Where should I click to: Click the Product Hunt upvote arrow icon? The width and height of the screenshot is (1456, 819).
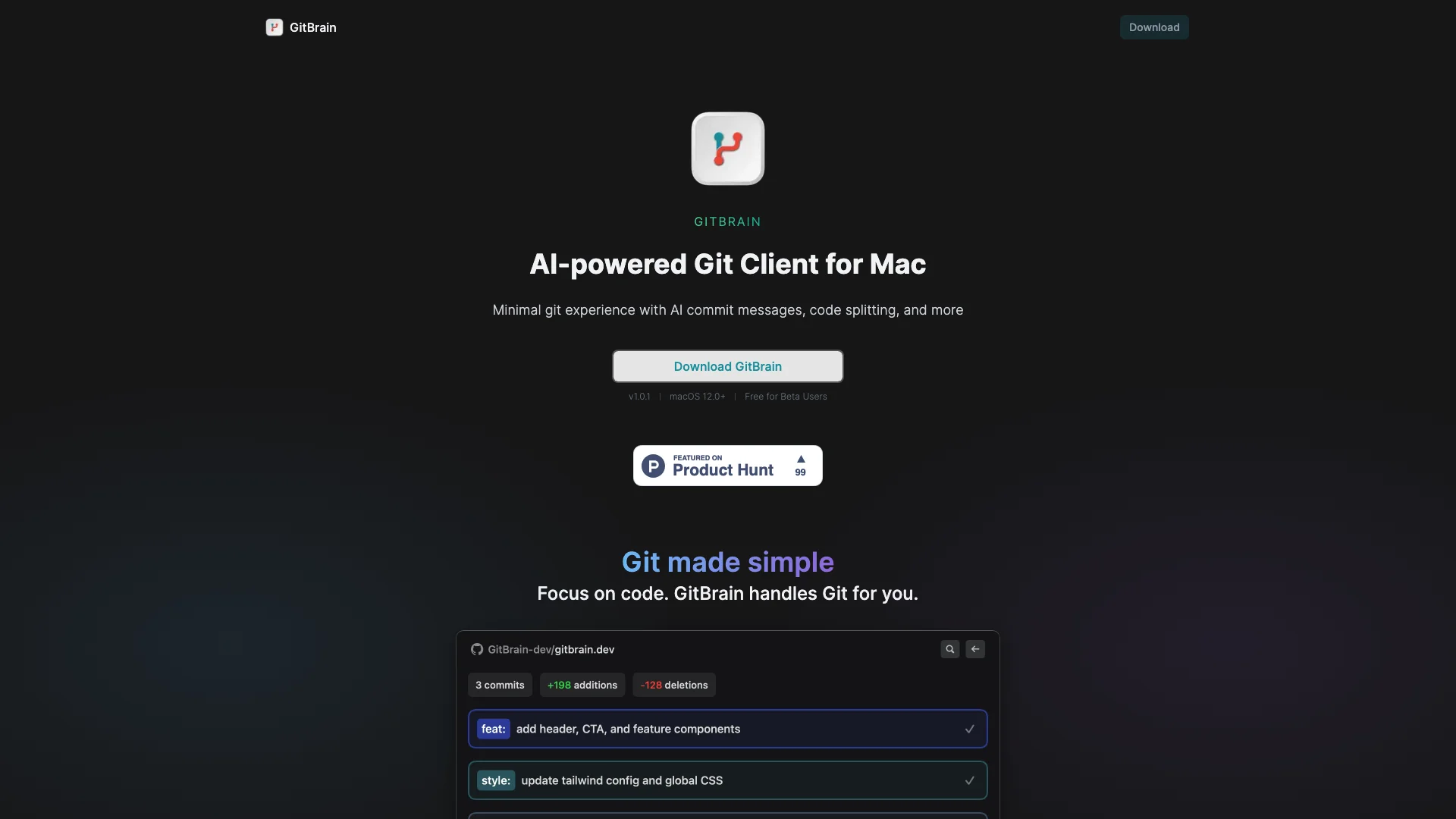799,459
